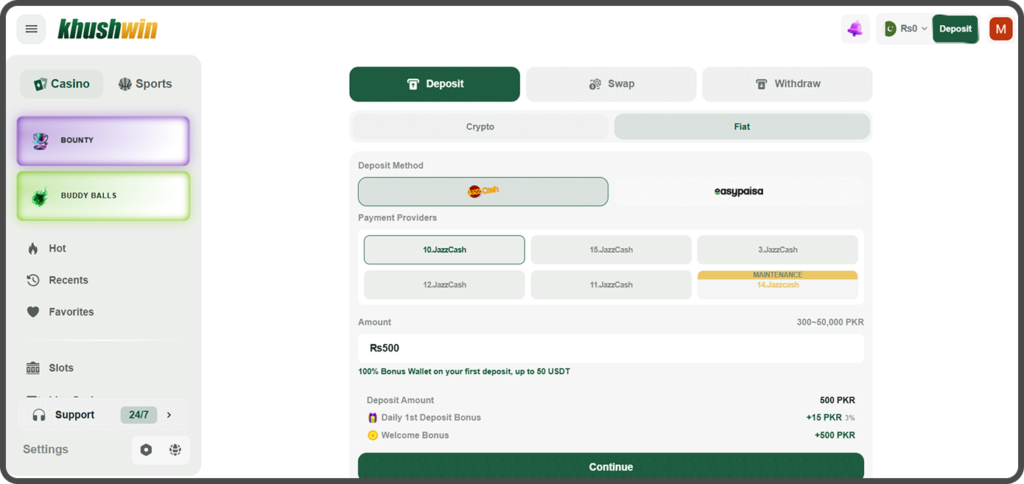Click the Deposit tab icon
This screenshot has width=1024, height=484.
pos(413,84)
